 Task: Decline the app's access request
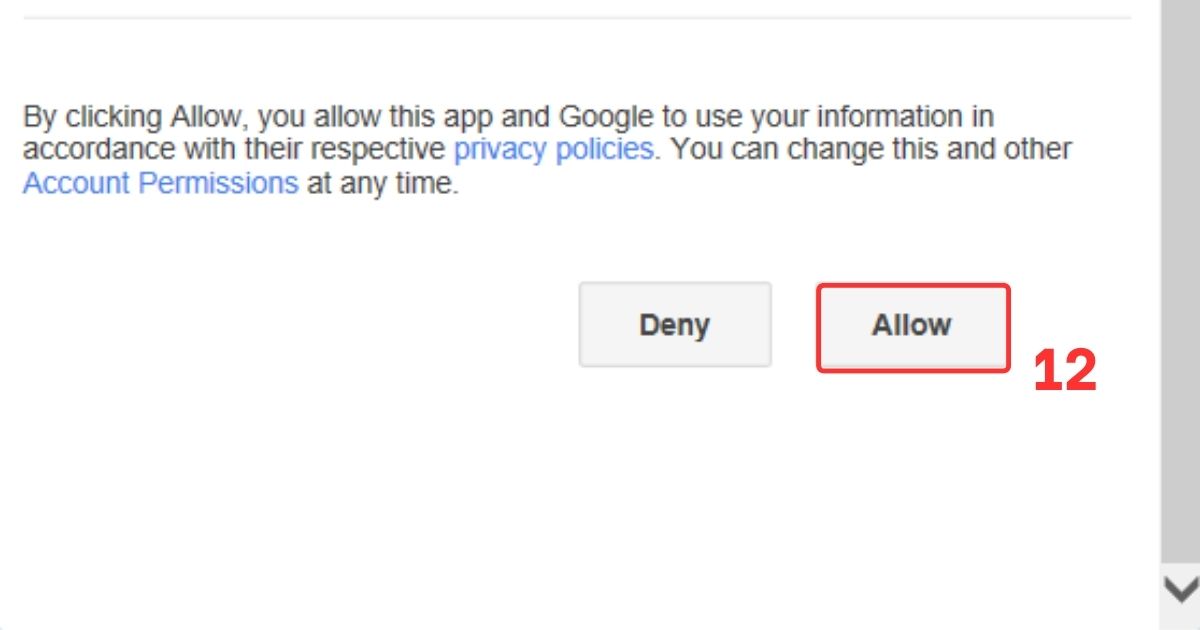[x=674, y=325]
